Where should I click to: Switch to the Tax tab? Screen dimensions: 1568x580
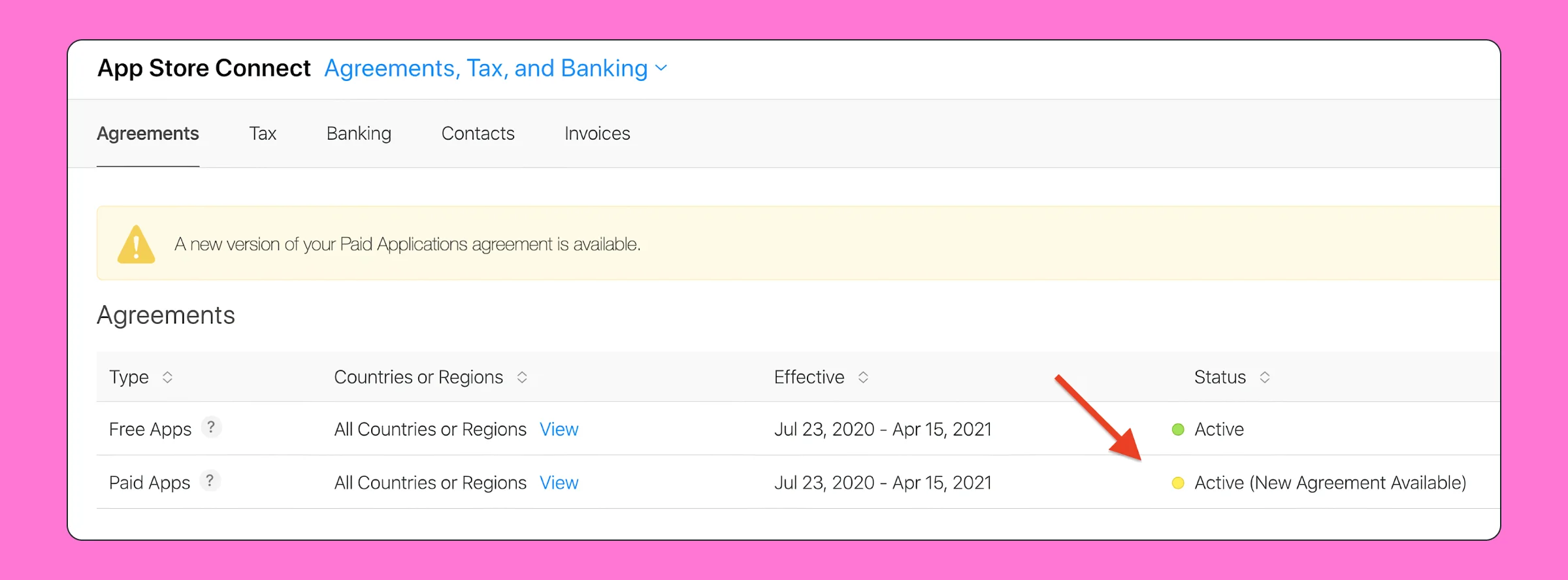(263, 134)
